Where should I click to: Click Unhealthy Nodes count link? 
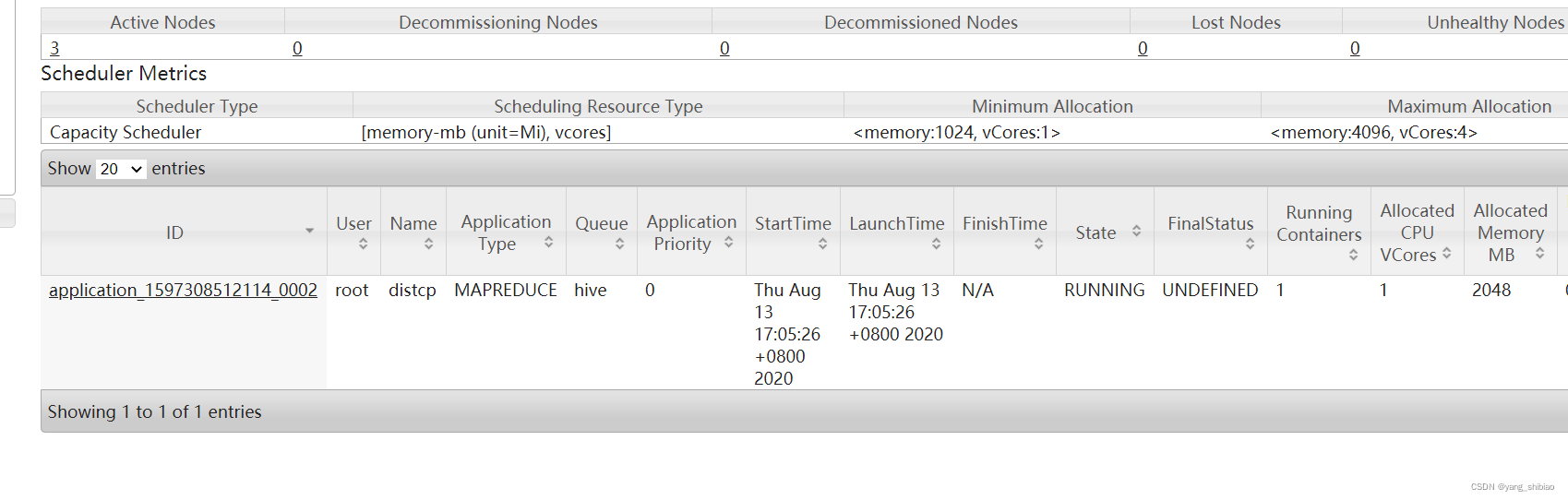pyautogui.click(x=1355, y=48)
